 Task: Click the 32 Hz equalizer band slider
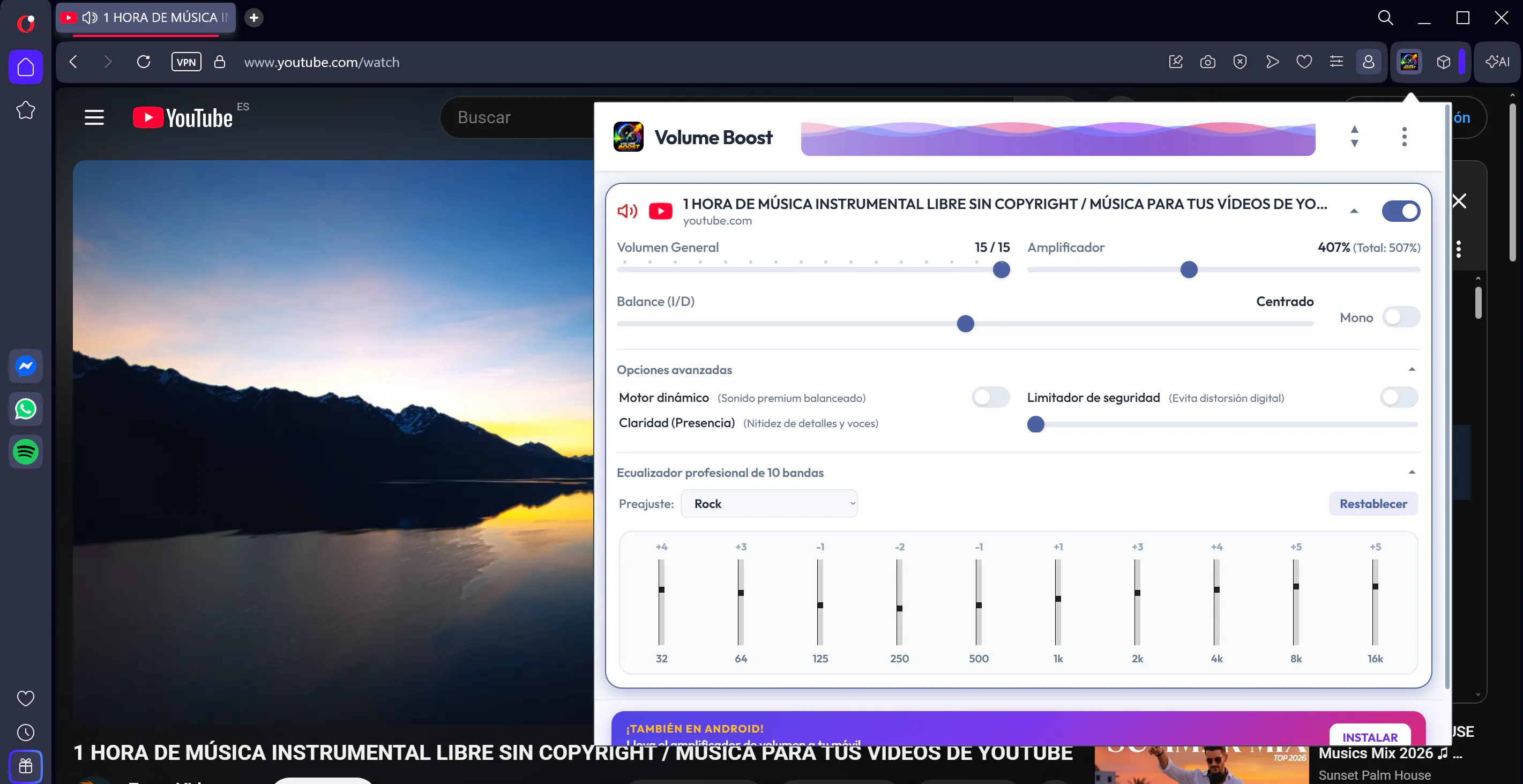[662, 602]
